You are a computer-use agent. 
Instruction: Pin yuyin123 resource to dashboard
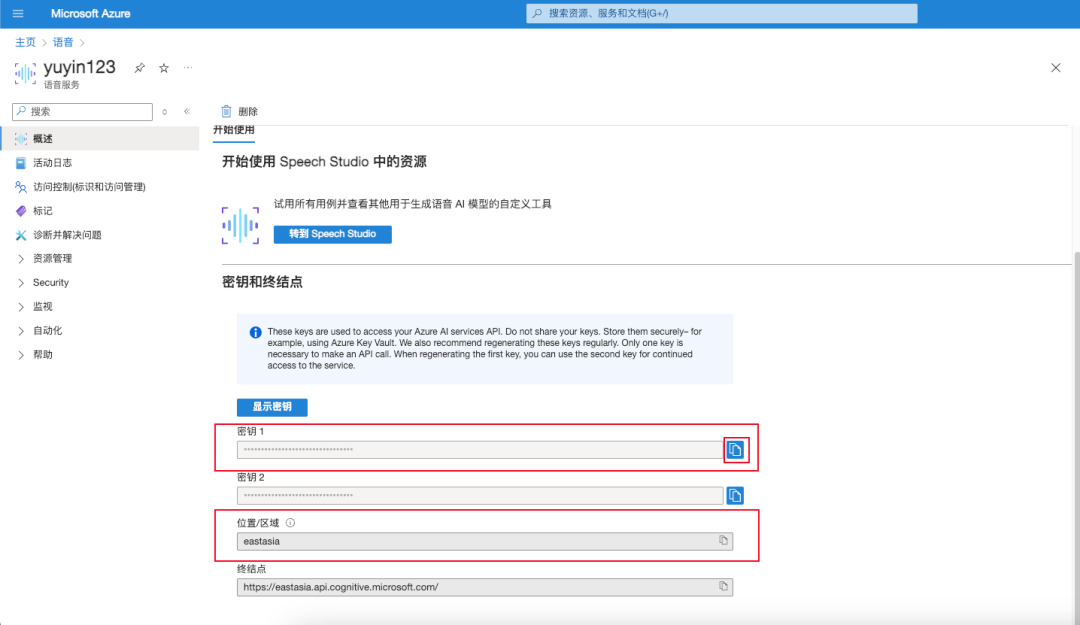[x=139, y=67]
